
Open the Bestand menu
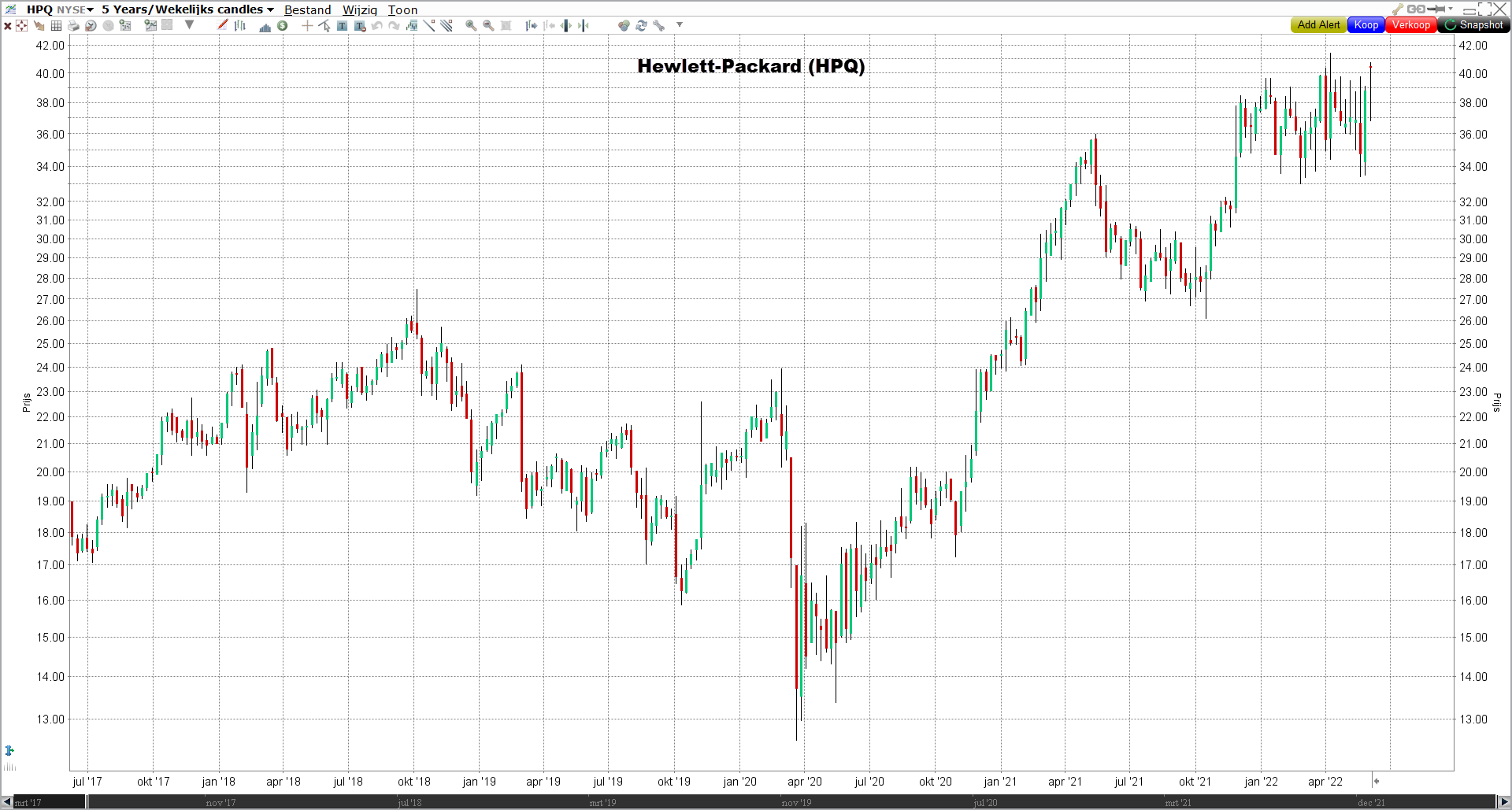(x=307, y=10)
